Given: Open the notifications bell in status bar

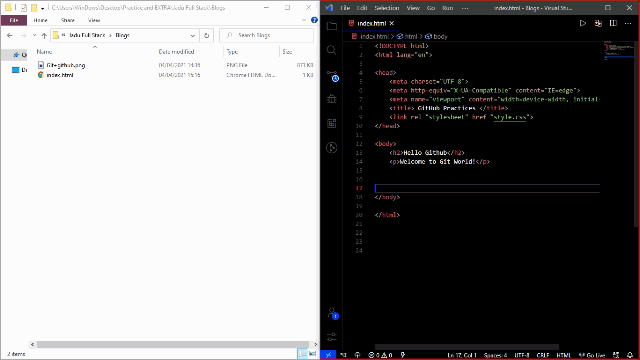Looking at the screenshot, I should click(630, 355).
